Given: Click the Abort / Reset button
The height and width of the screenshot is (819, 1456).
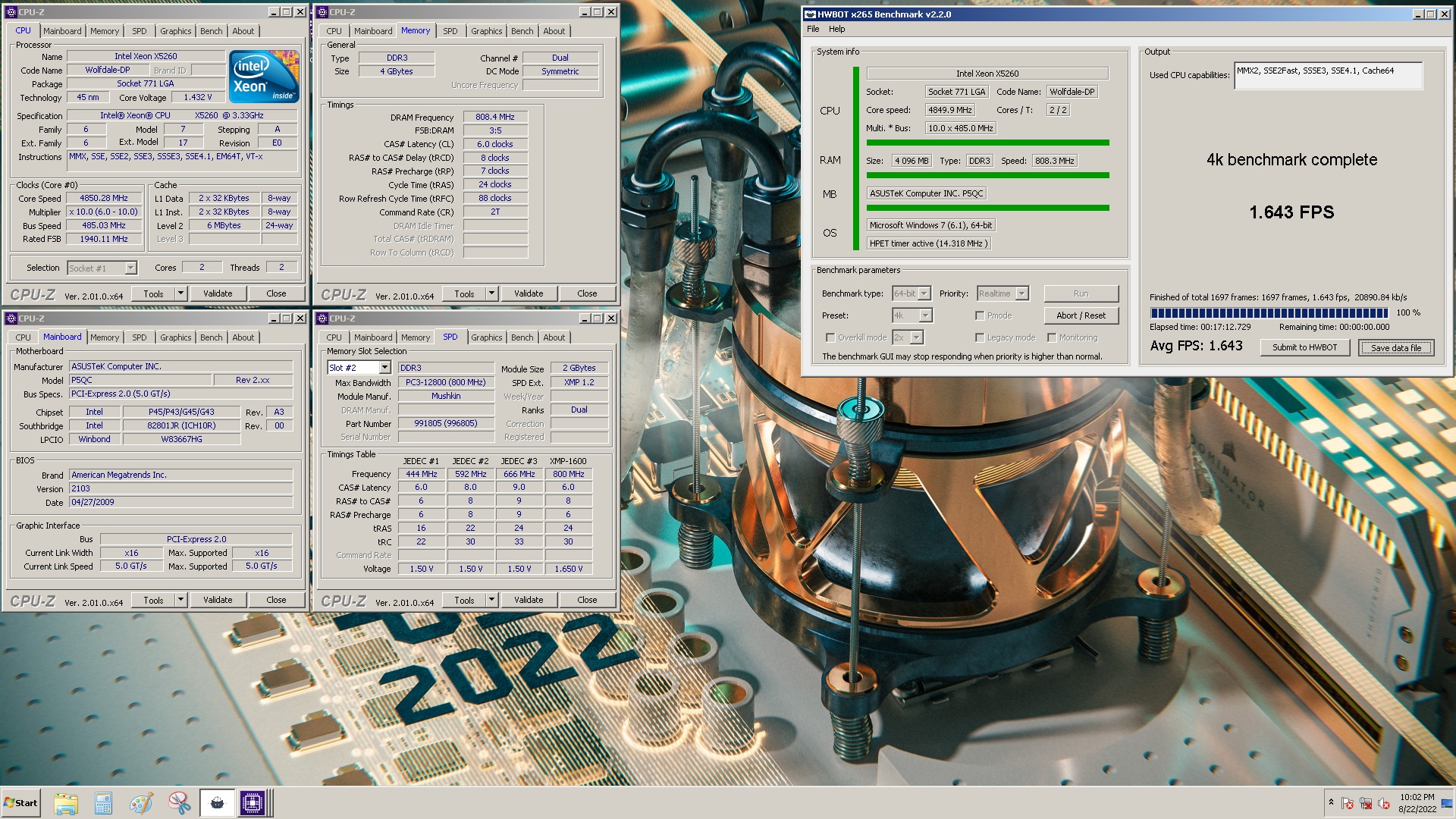Looking at the screenshot, I should coord(1081,315).
